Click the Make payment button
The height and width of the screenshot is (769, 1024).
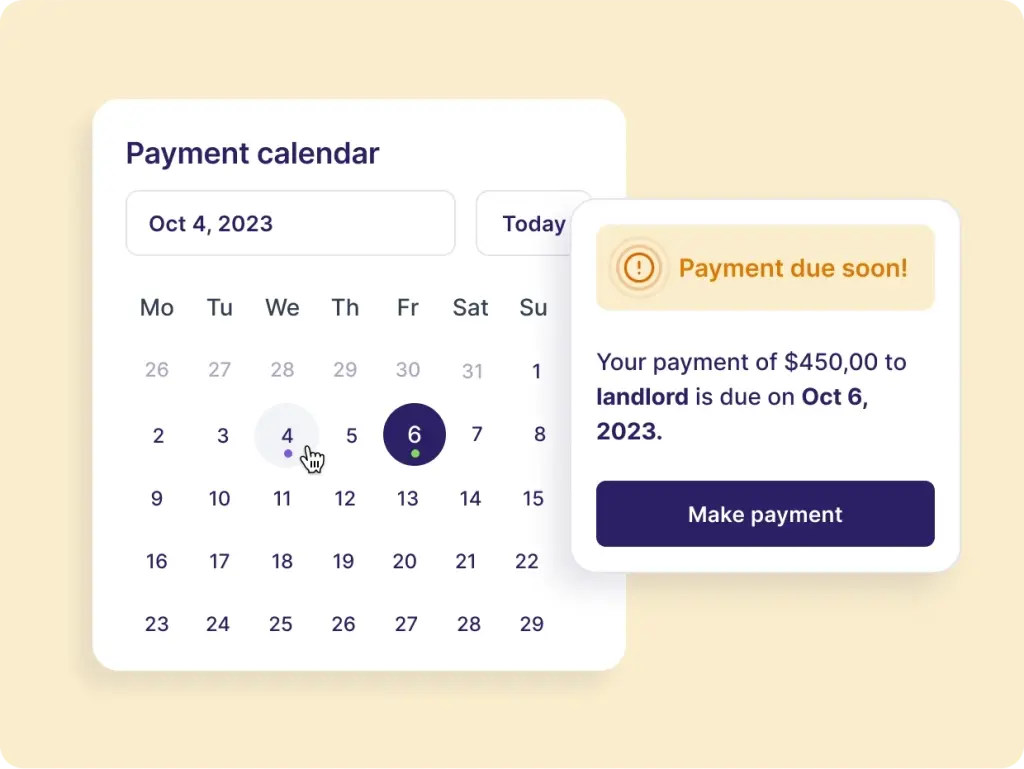tap(765, 514)
